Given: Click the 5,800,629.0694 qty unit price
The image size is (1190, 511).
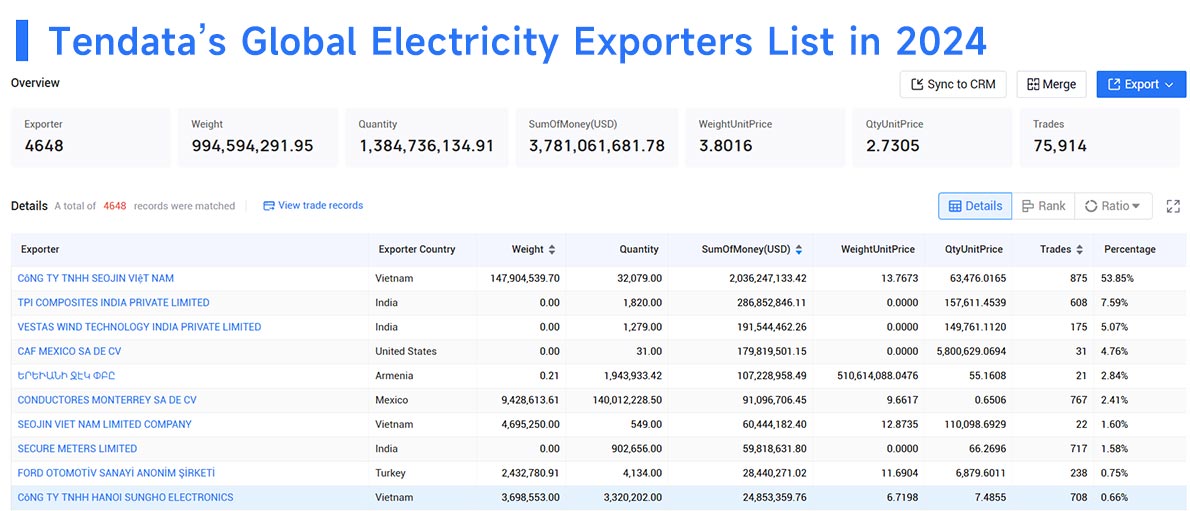Looking at the screenshot, I should click(973, 352).
